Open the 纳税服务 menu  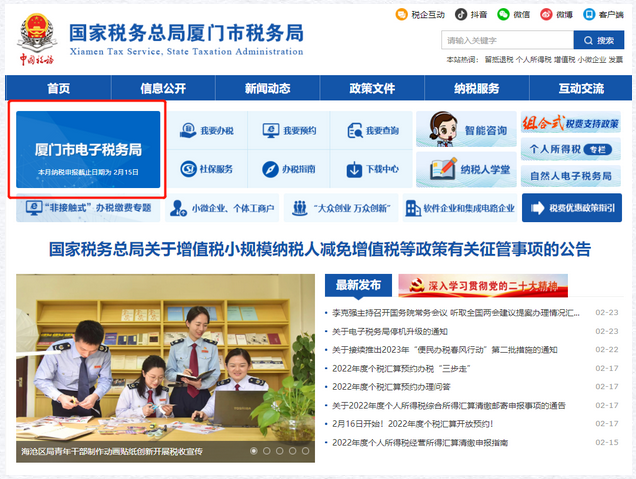point(477,88)
